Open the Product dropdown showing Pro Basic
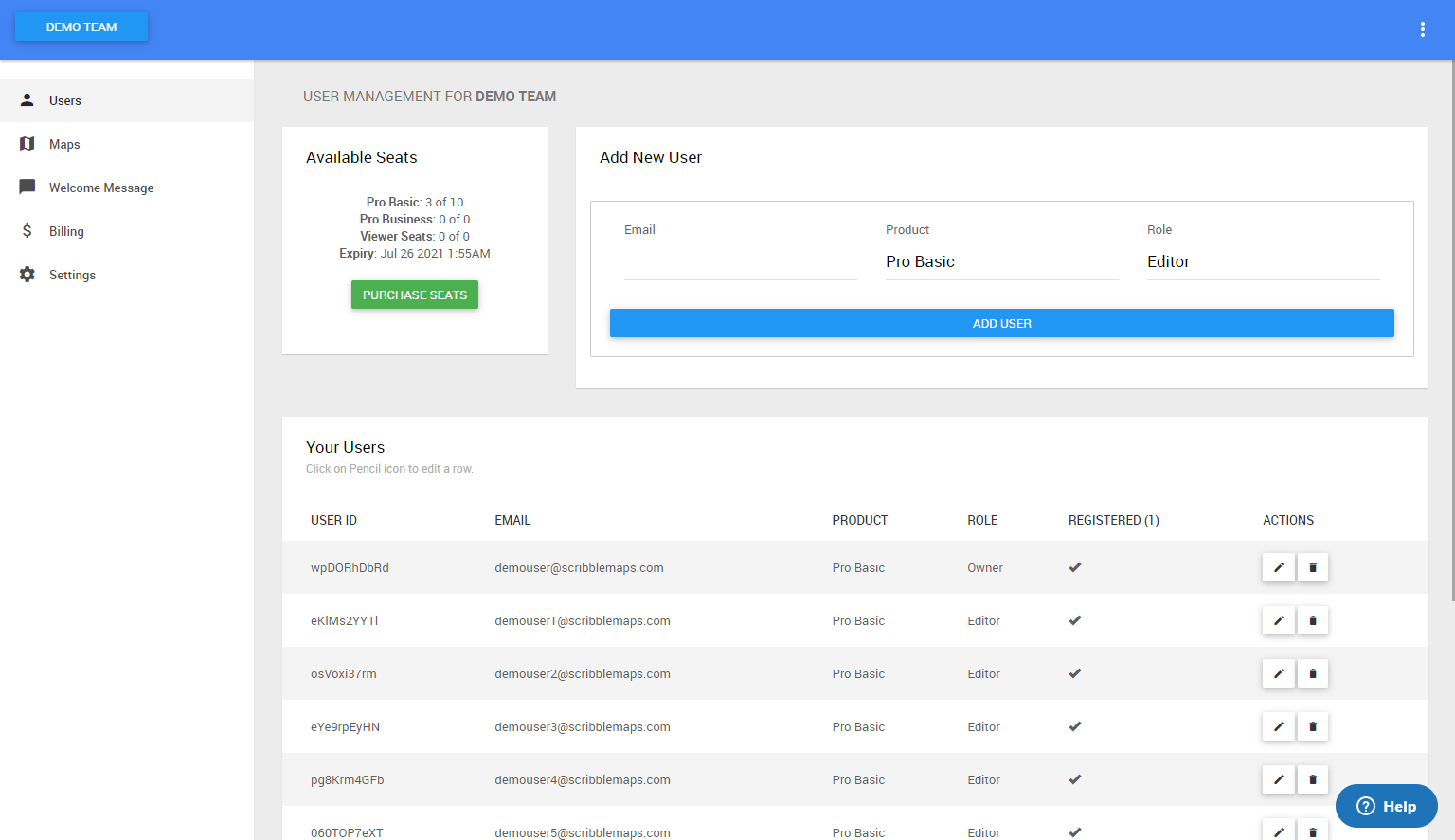This screenshot has height=840, width=1455. pos(1001,261)
